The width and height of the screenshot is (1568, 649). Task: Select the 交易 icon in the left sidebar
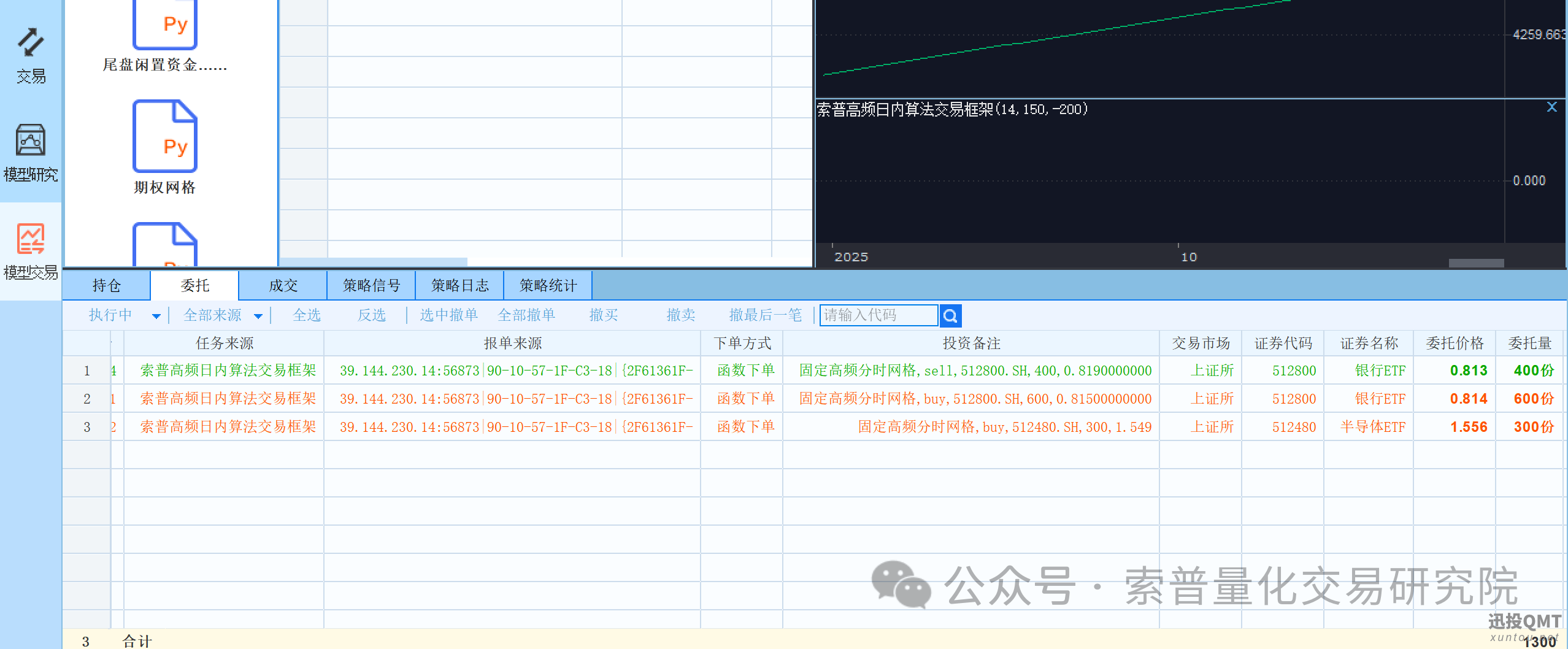(x=31, y=55)
